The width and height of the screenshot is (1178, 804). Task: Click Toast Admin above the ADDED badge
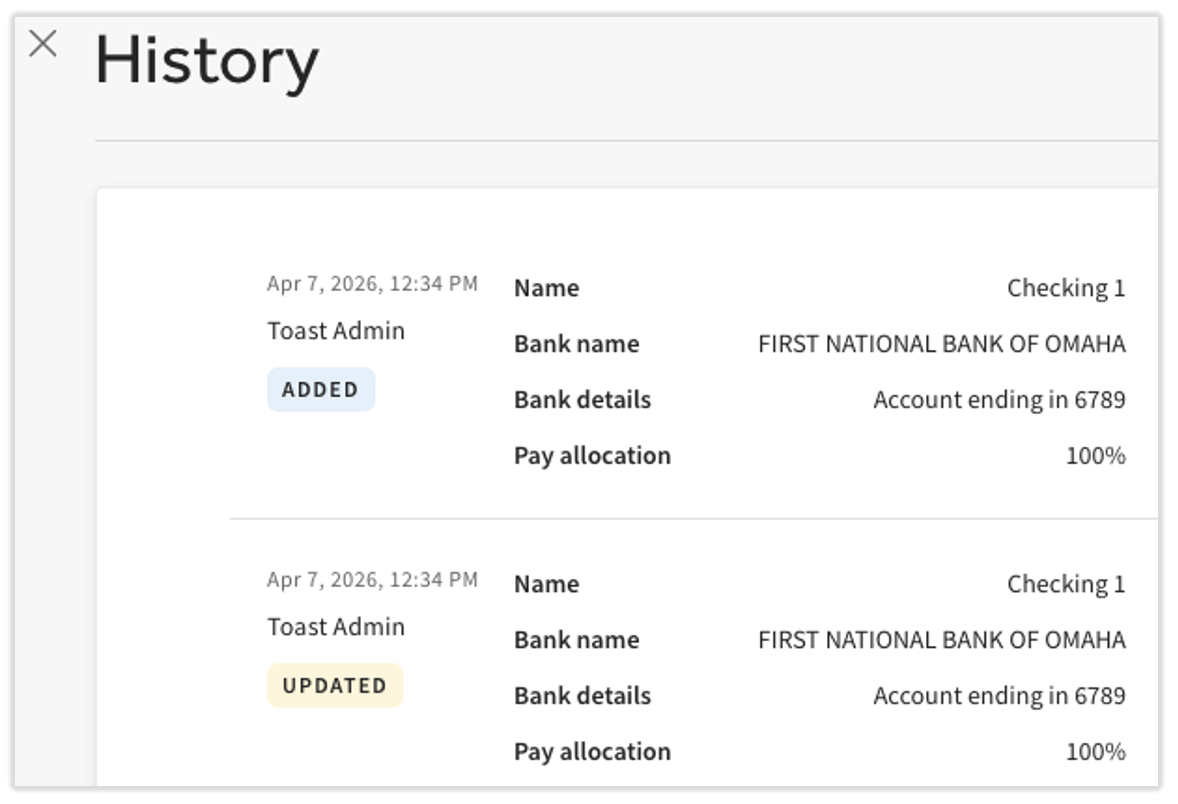[336, 331]
